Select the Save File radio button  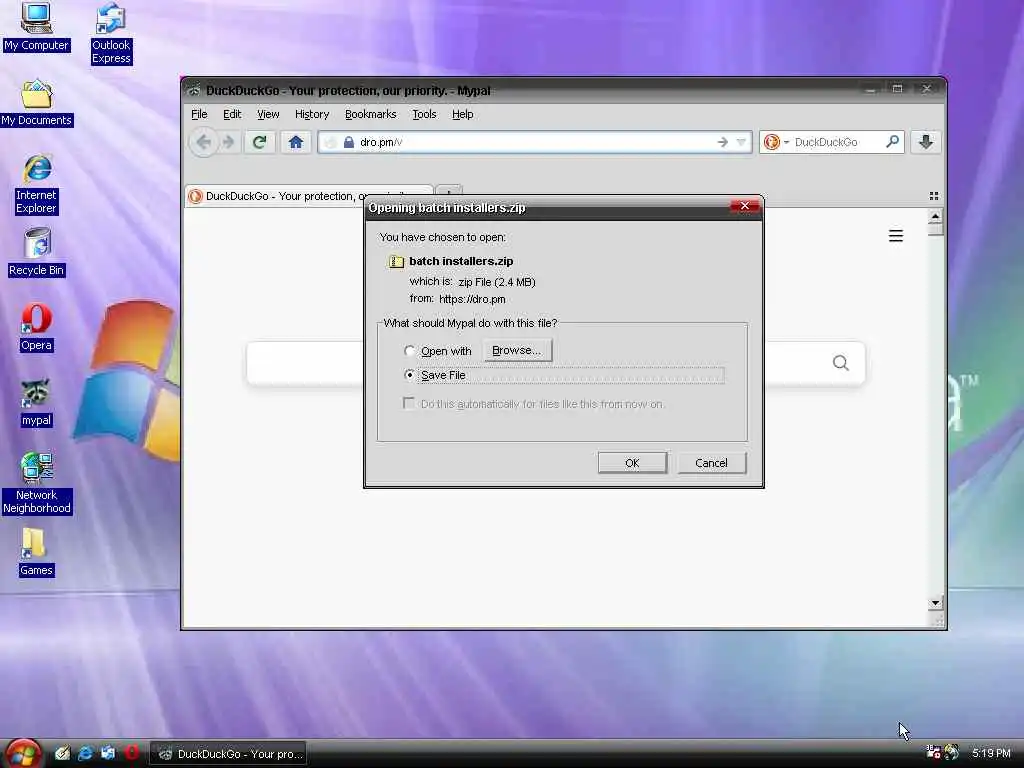coord(409,375)
